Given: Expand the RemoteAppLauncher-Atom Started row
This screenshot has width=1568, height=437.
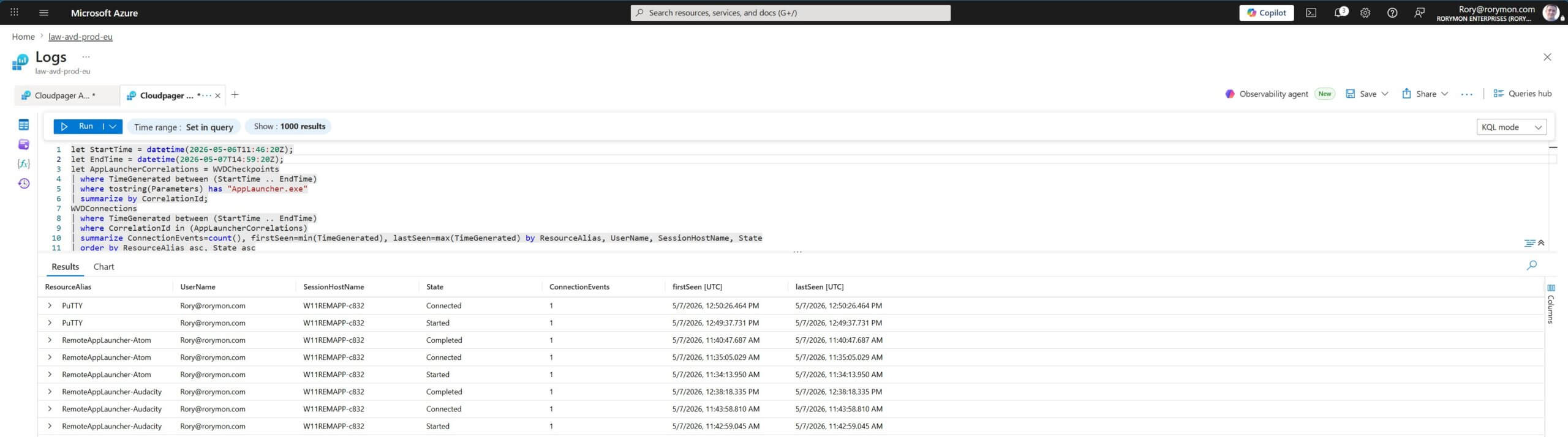Looking at the screenshot, I should [50, 374].
